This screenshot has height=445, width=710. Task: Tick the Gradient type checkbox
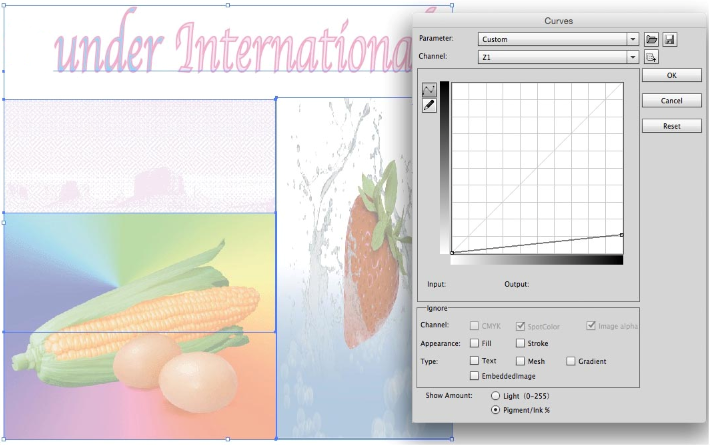point(571,360)
